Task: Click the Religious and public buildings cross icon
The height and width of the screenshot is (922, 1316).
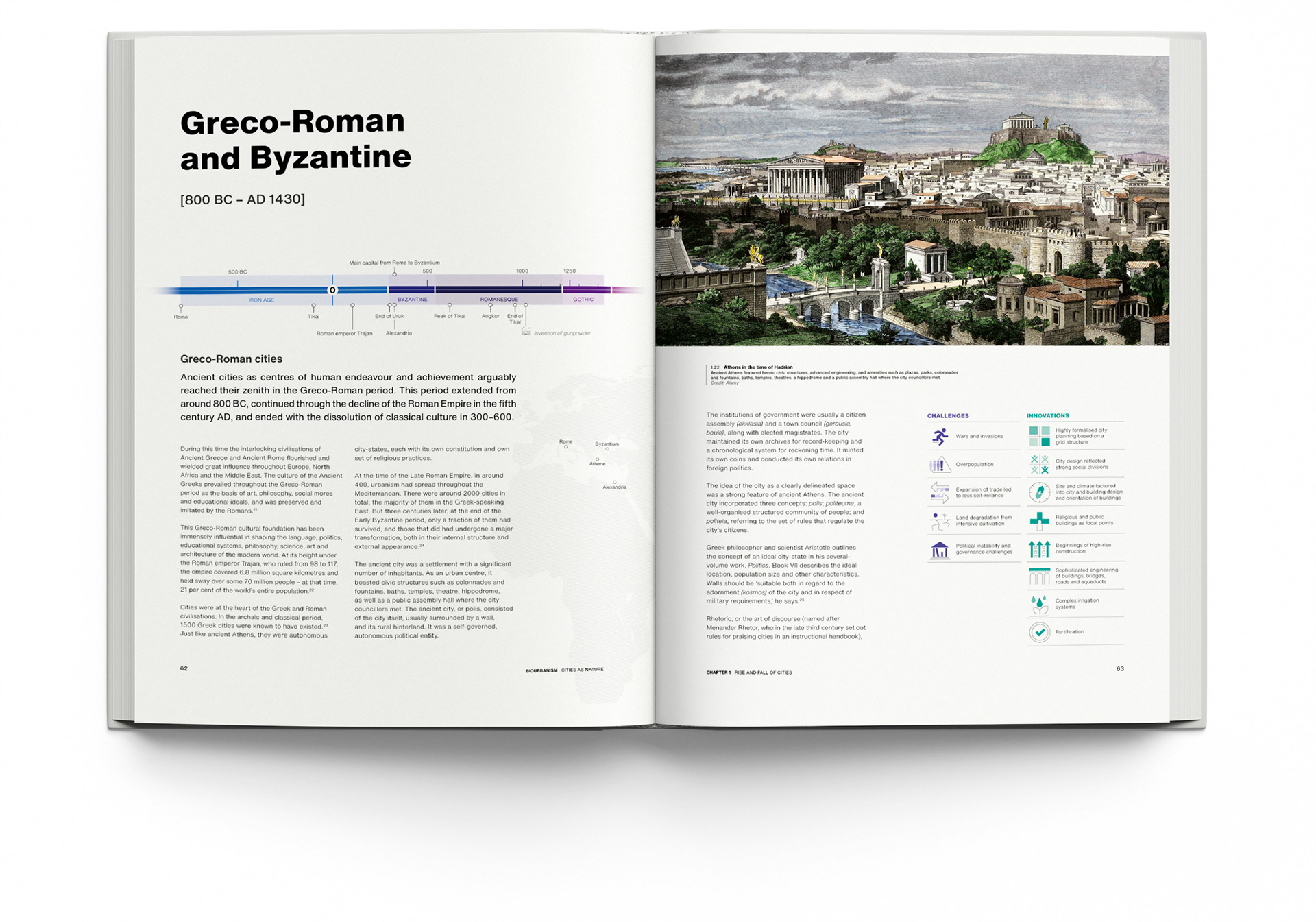Action: tap(1039, 521)
